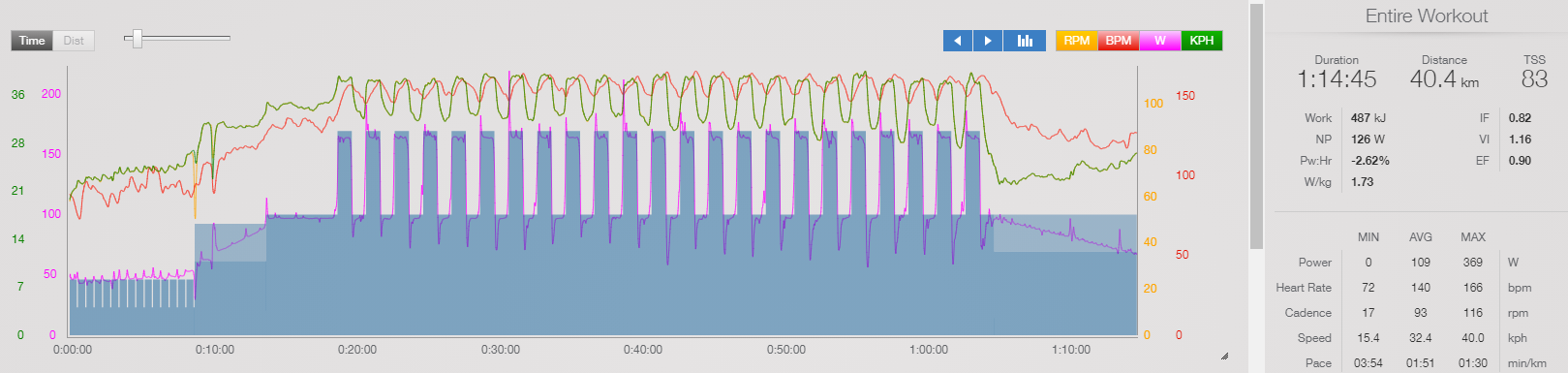Screen dimensions: 1568x373
Task: Click the 0:10:00 time axis label
Action: (x=215, y=350)
